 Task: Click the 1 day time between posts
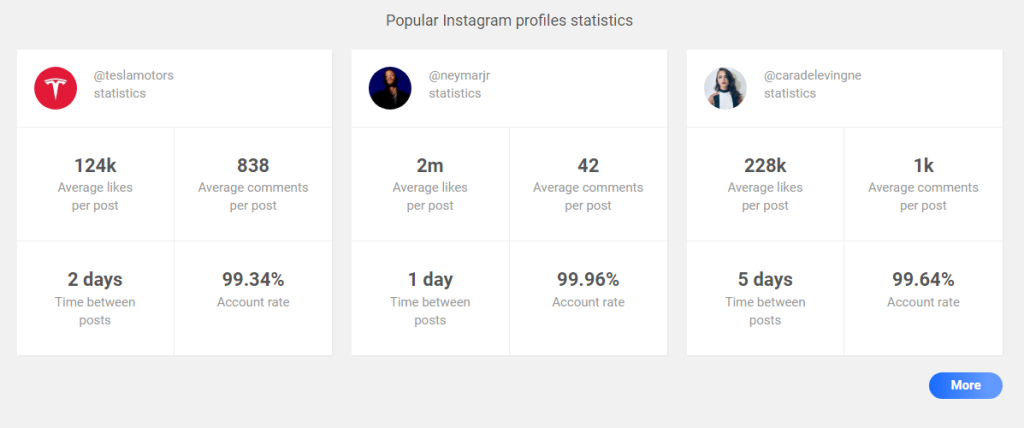(x=430, y=299)
